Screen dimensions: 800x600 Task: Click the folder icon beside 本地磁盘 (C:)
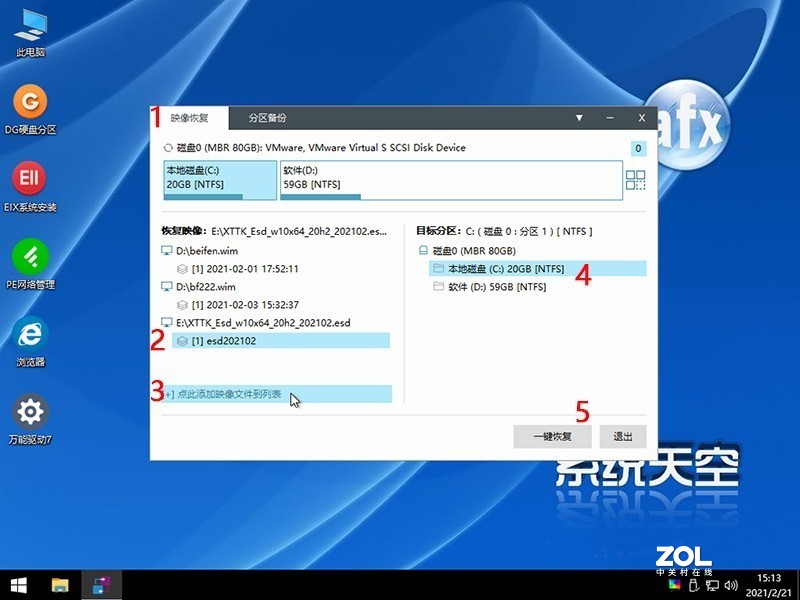438,268
